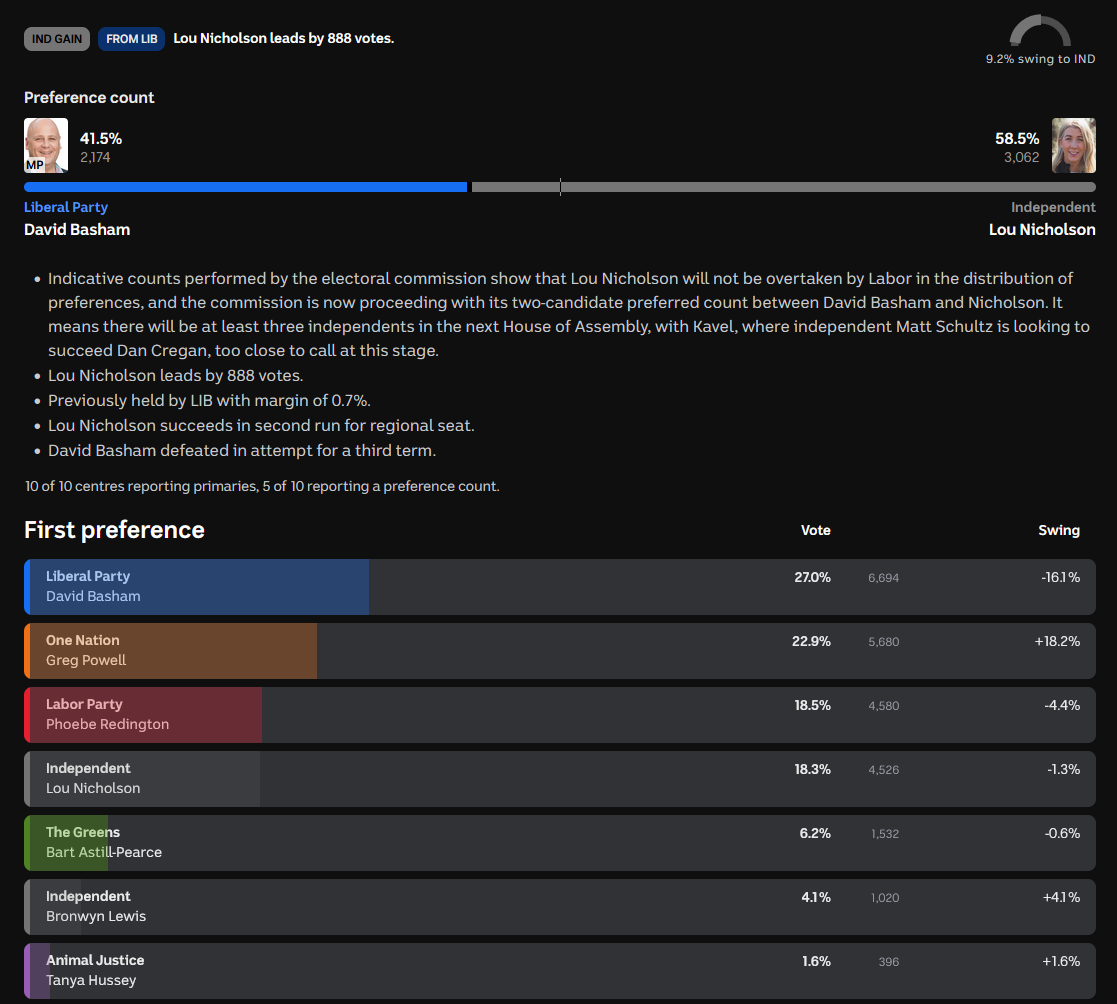Click the swing gauge dial icon

[x=1040, y=31]
